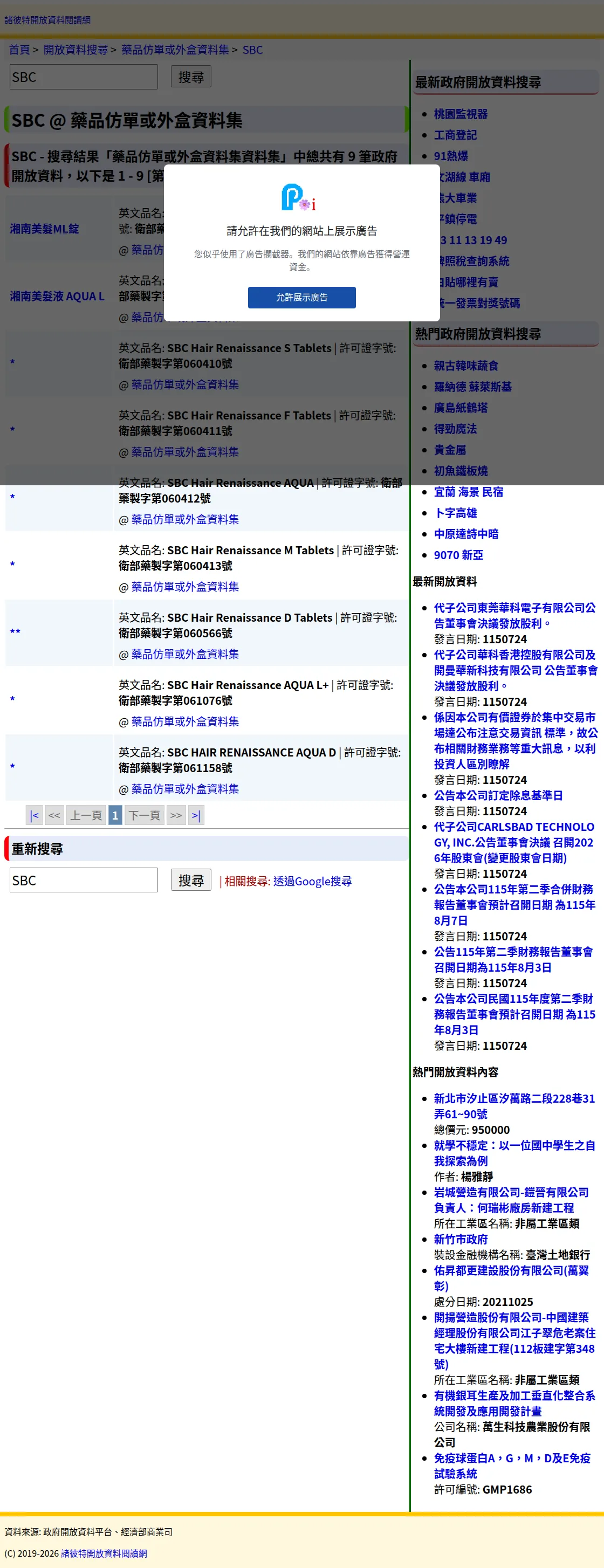Click the 搜尋 button under 重新搜尋
Image resolution: width=604 pixels, height=1568 pixels.
coord(190,880)
